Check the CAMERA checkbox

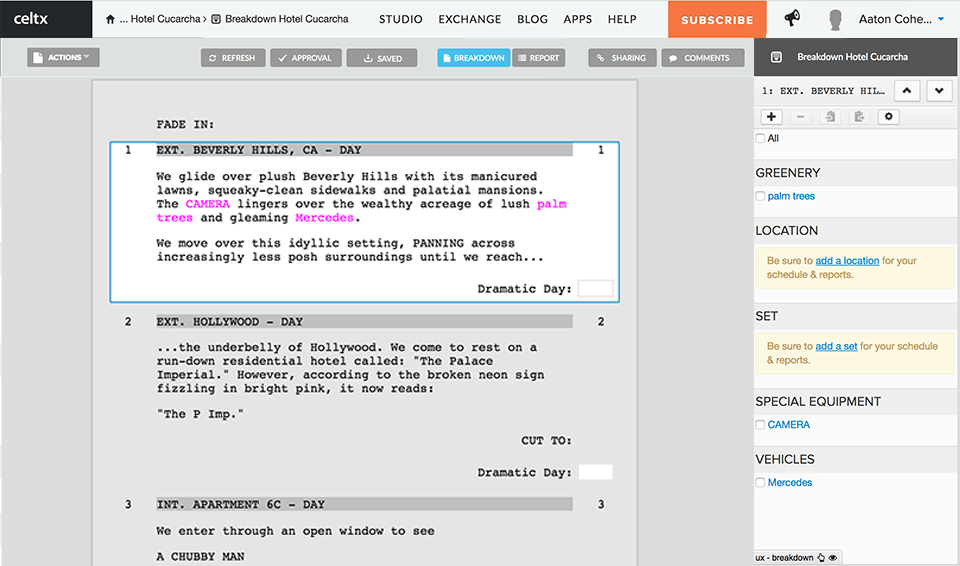click(760, 424)
